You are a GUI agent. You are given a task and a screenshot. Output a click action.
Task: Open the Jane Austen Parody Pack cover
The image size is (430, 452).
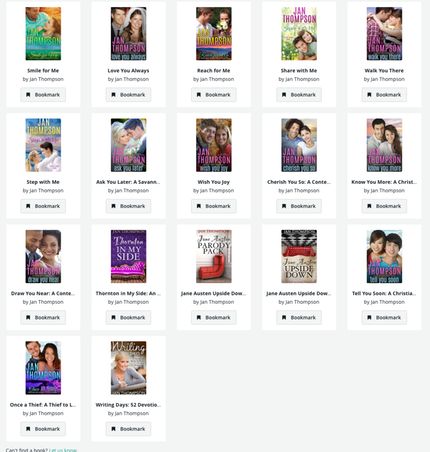(214, 256)
